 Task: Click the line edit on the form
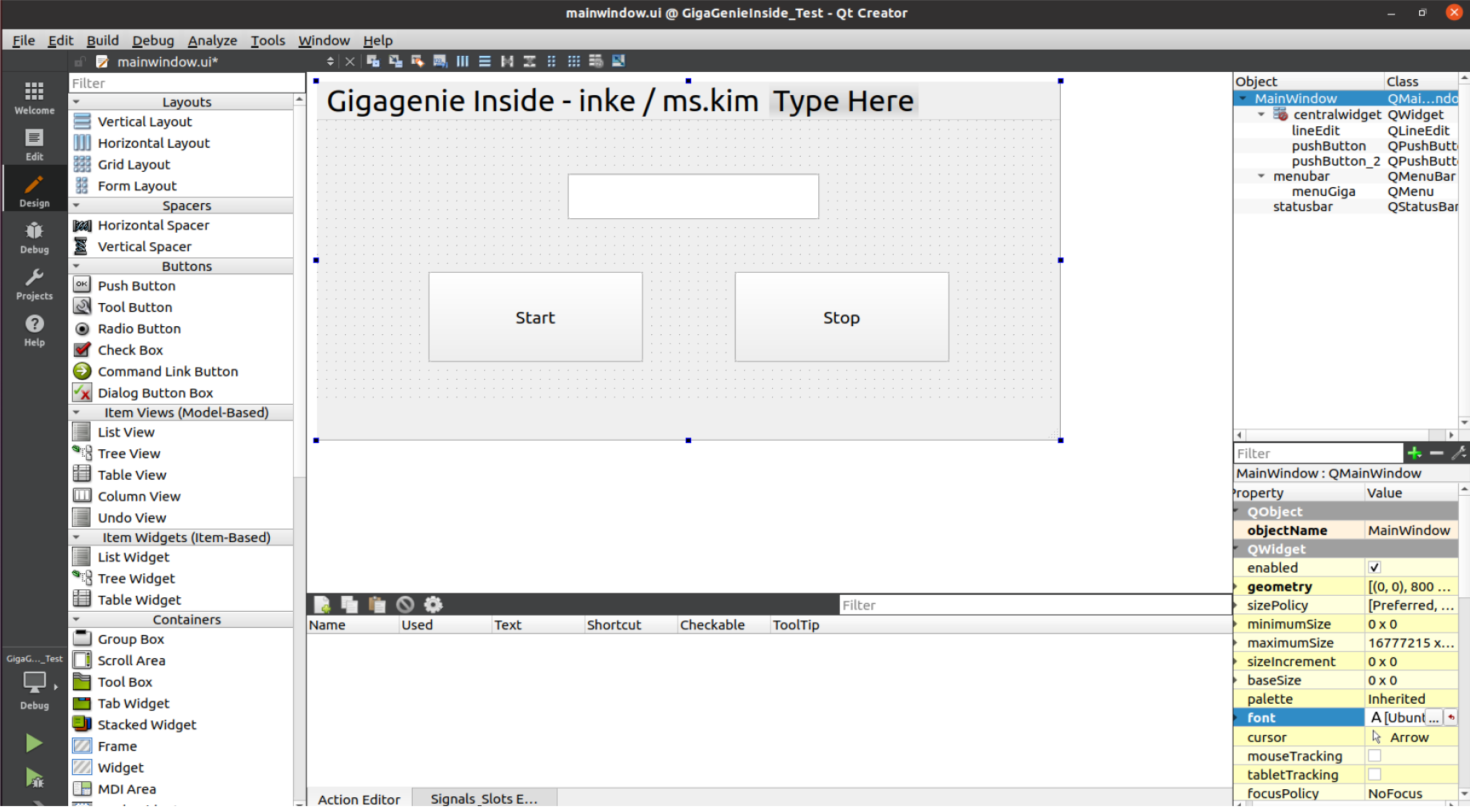[693, 196]
